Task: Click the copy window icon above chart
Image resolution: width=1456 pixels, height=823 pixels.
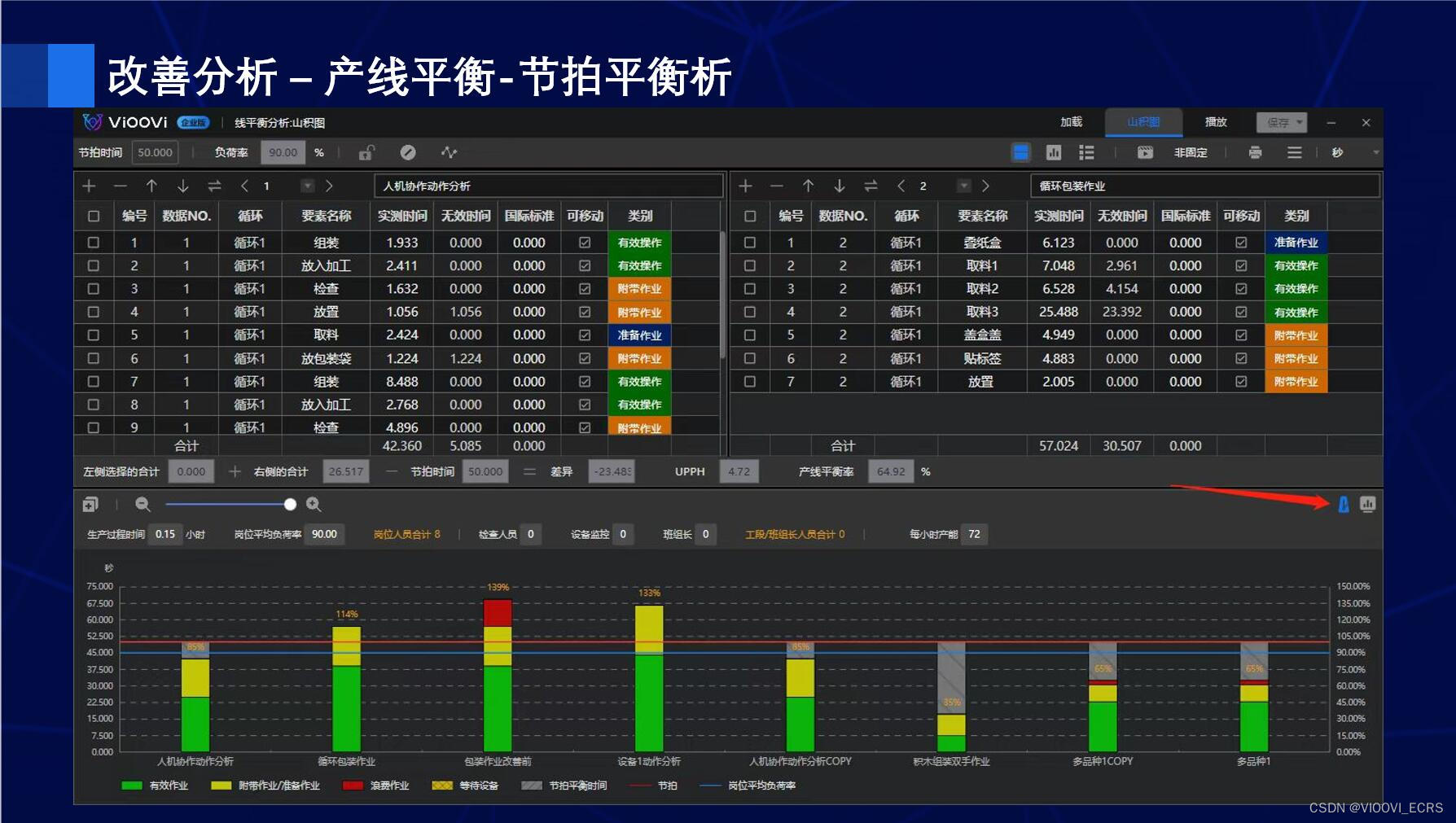Action: pyautogui.click(x=90, y=505)
